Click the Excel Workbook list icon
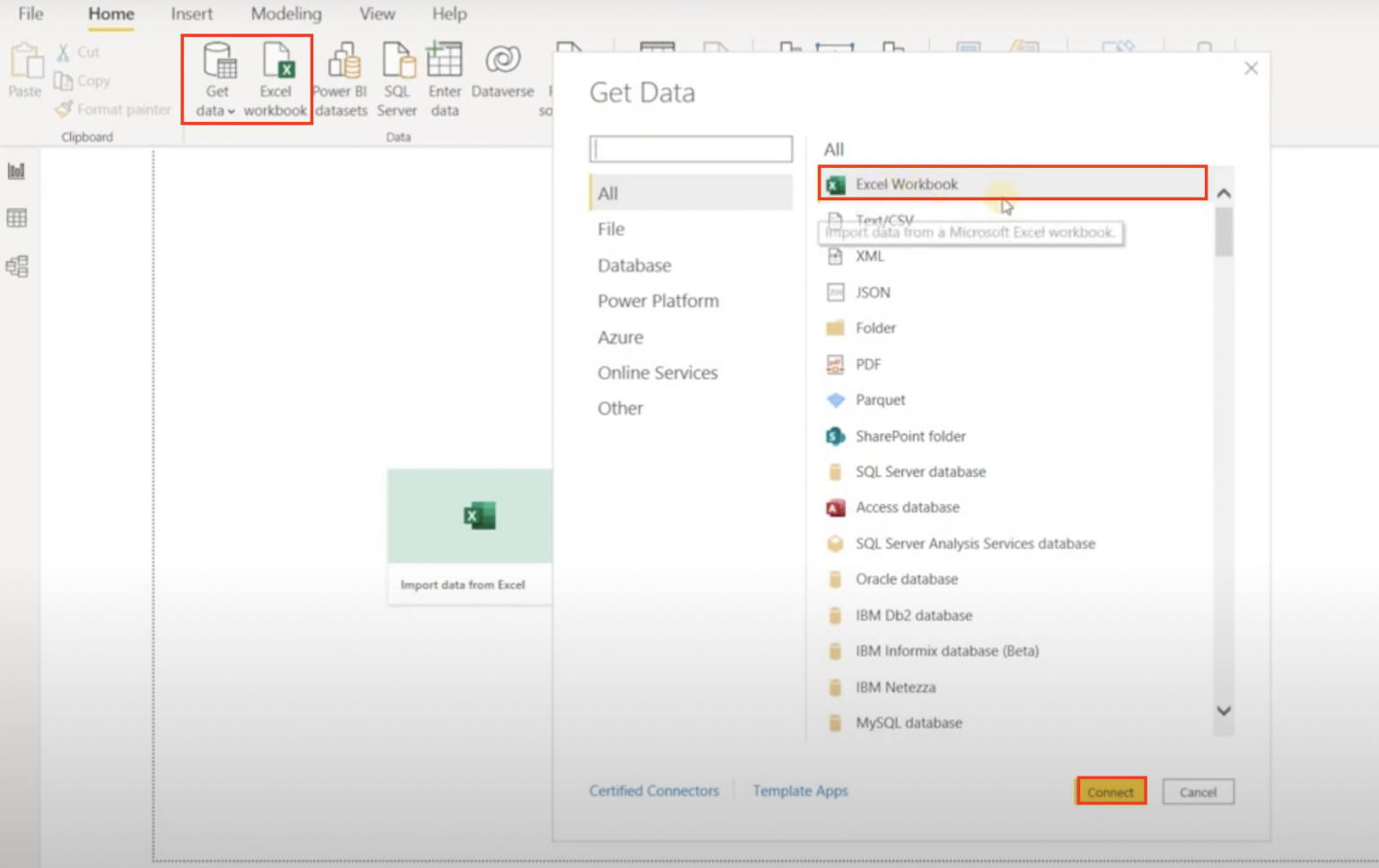The height and width of the screenshot is (868, 1379). 835,184
